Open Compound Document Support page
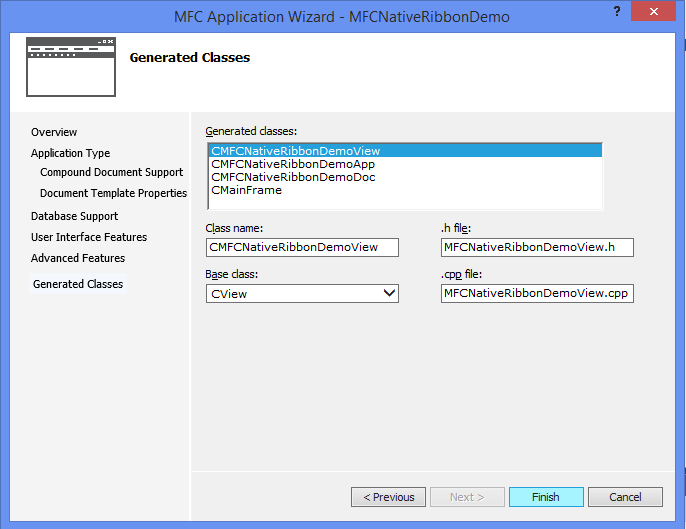This screenshot has width=686, height=529. coord(112,172)
